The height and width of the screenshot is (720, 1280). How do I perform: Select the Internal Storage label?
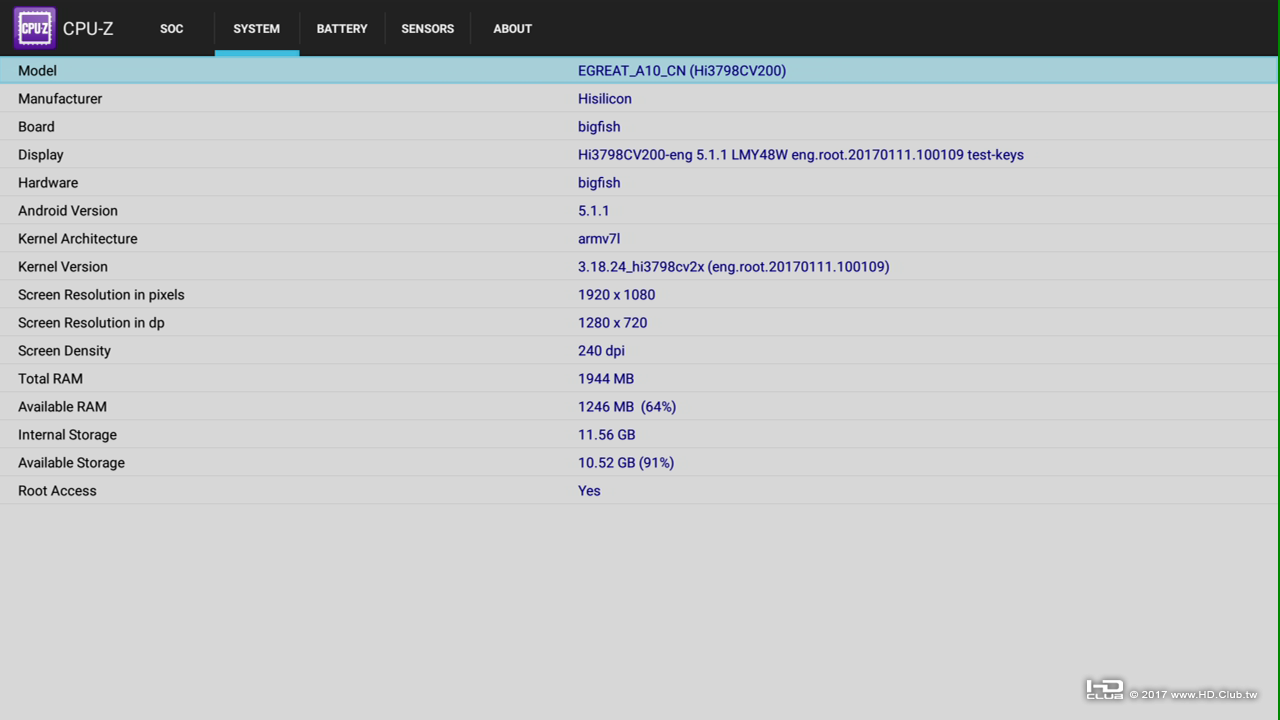click(67, 435)
